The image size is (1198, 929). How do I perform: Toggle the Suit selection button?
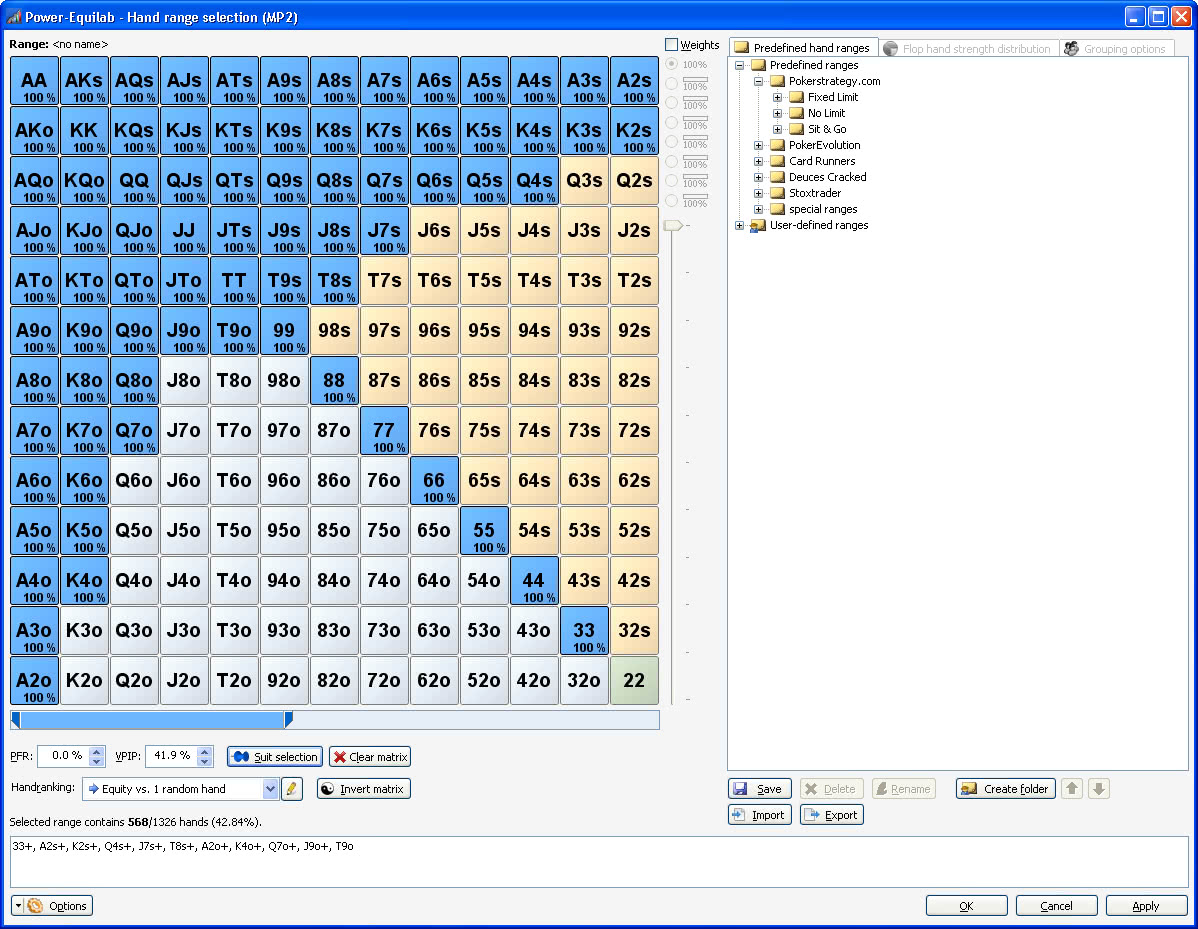pyautogui.click(x=275, y=757)
